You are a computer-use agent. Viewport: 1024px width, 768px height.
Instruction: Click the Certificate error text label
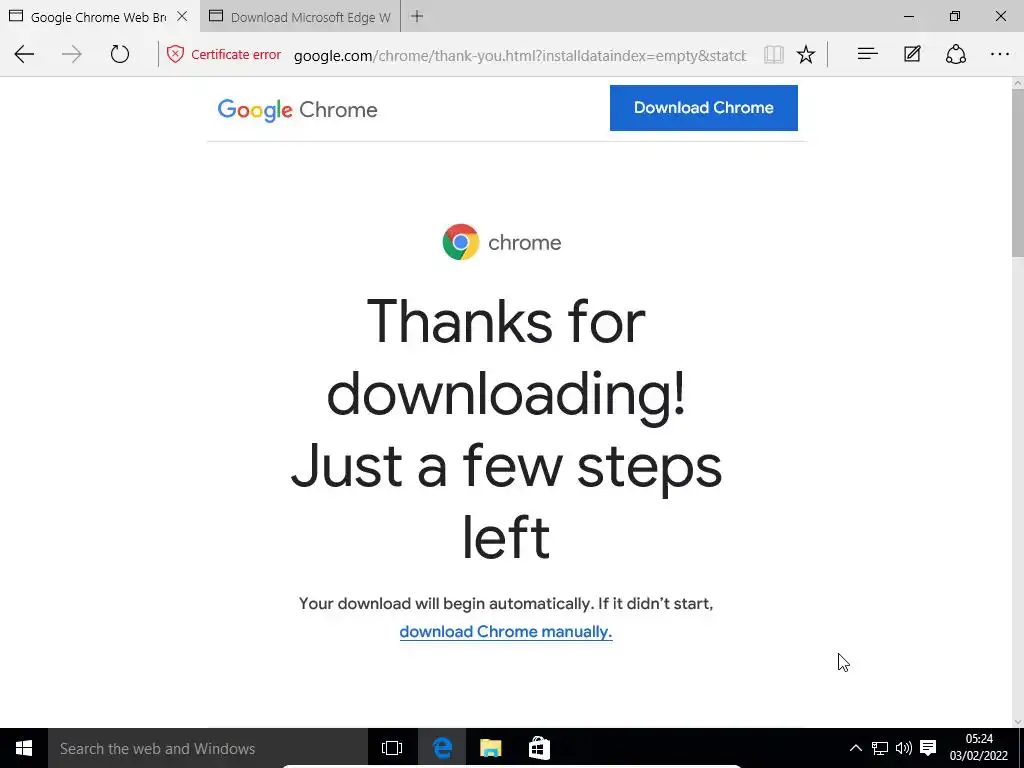click(236, 54)
